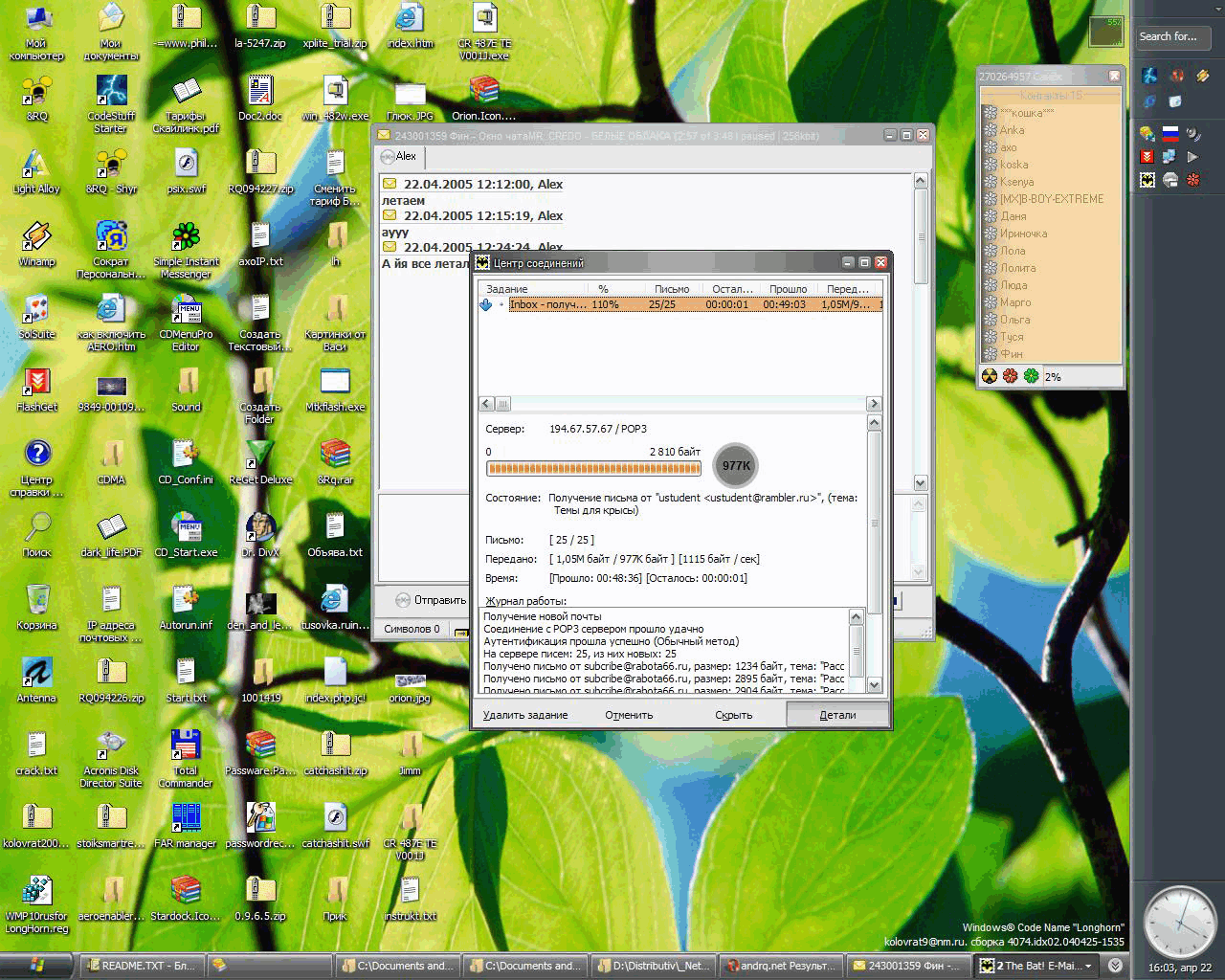The image size is (1225, 980).
Task: Select the Inbox receiving task row
Action: (680, 304)
